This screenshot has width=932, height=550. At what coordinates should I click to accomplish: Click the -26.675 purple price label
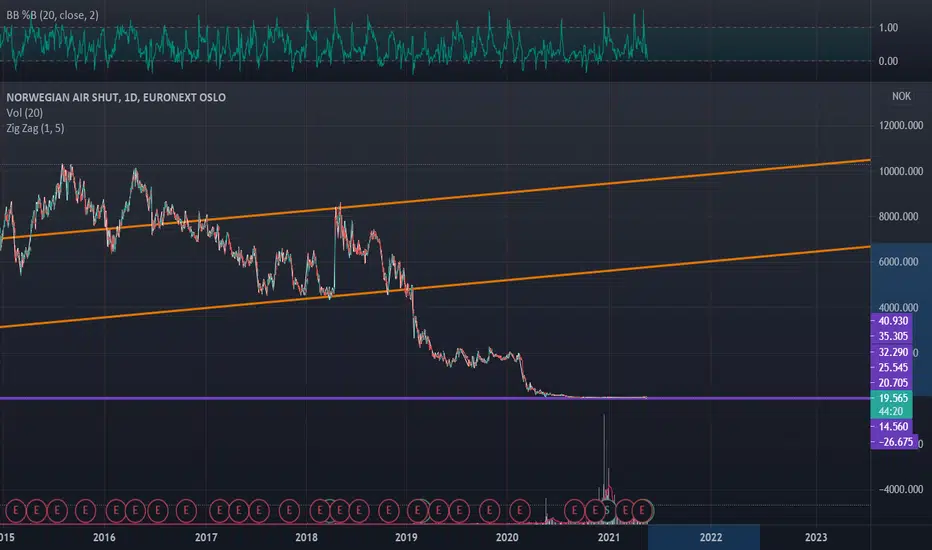(x=894, y=442)
